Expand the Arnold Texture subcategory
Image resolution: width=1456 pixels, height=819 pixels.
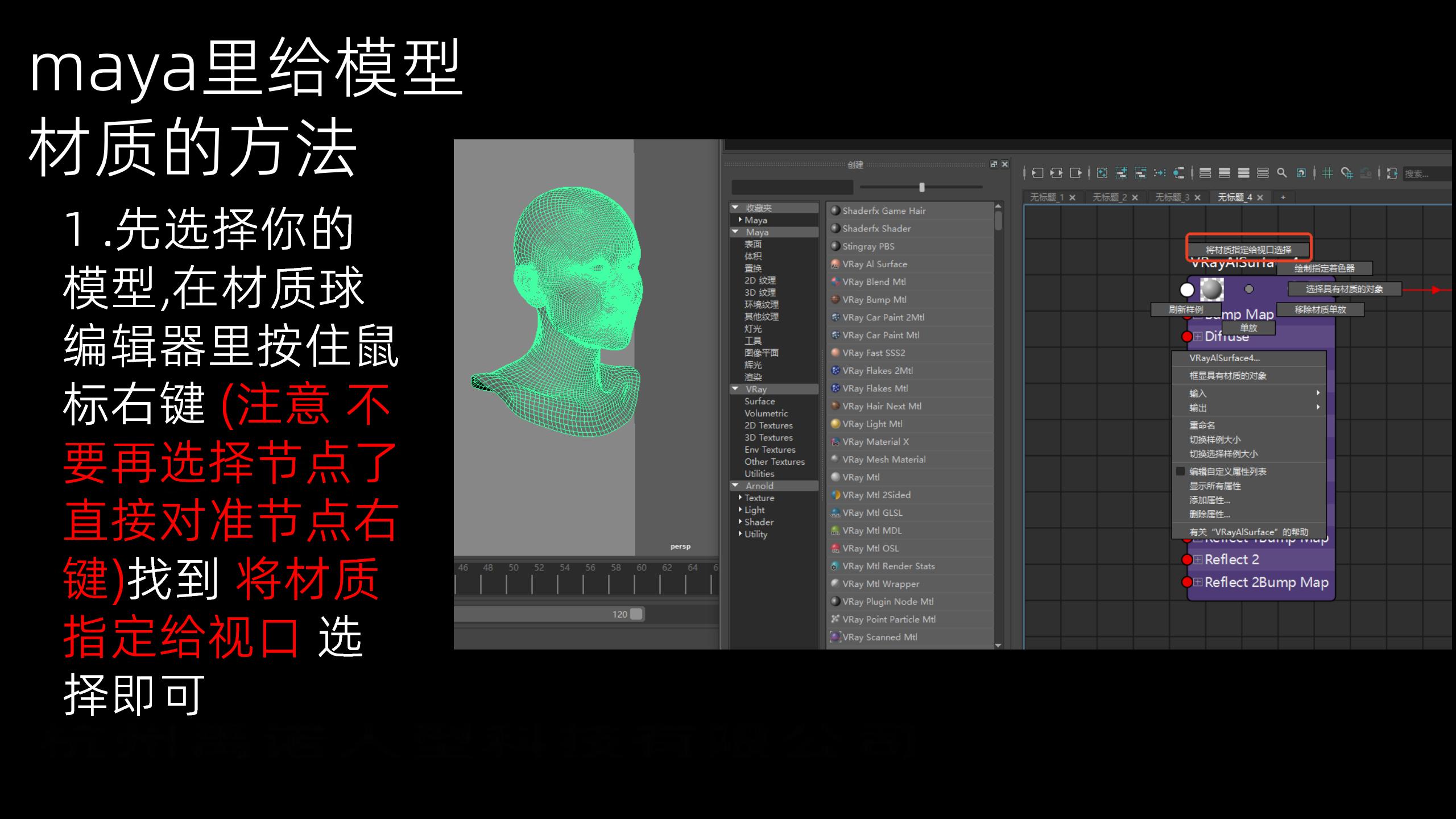[740, 498]
